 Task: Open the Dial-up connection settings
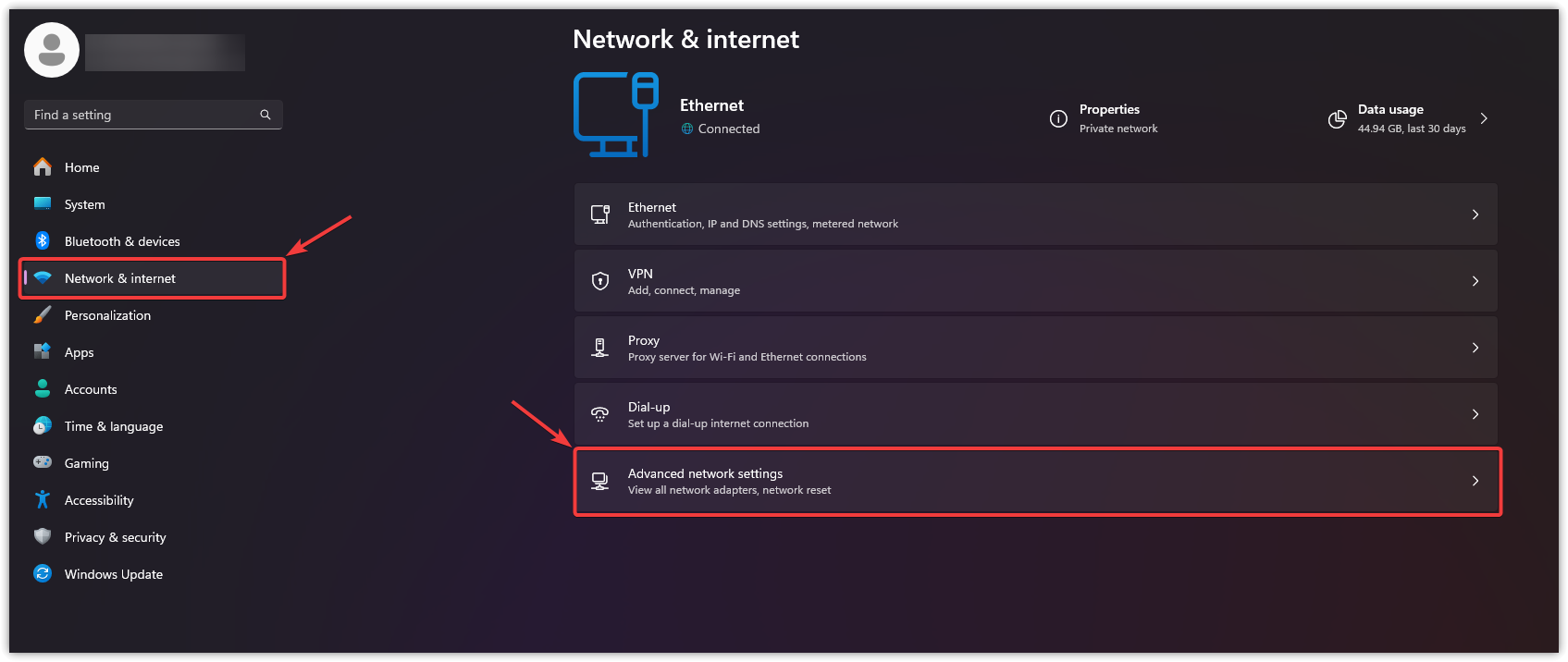pyautogui.click(x=1034, y=414)
